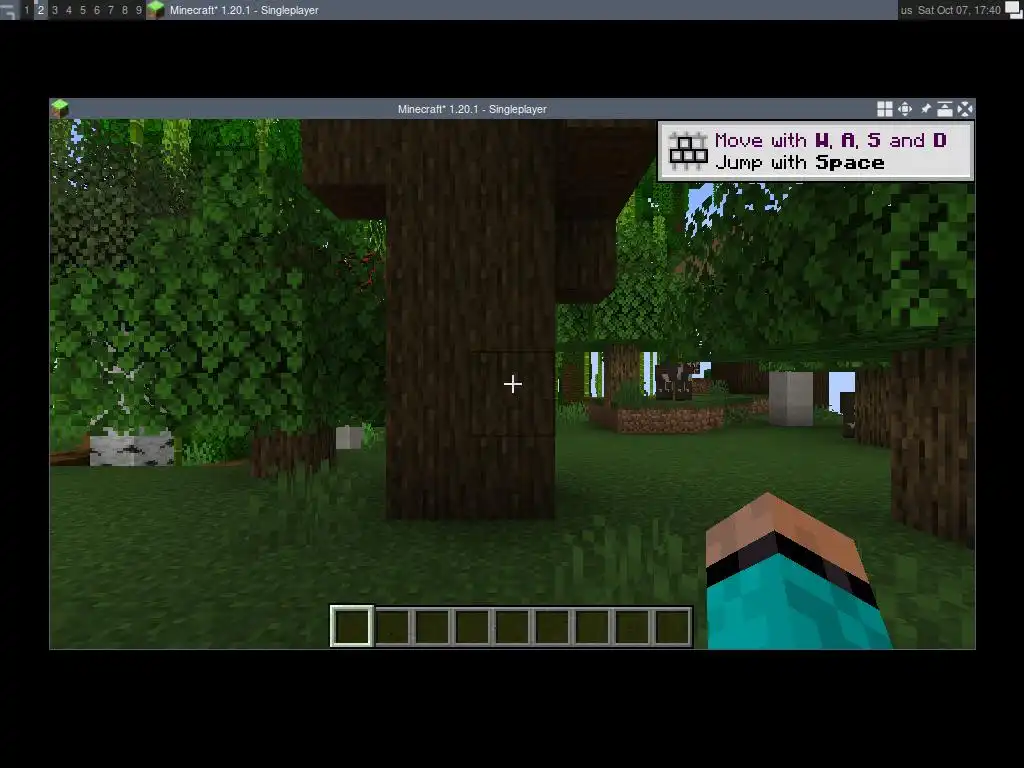This screenshot has width=1024, height=768.
Task: Click the up-arrow maximize icon in Minecraft titlebar
Action: (945, 109)
